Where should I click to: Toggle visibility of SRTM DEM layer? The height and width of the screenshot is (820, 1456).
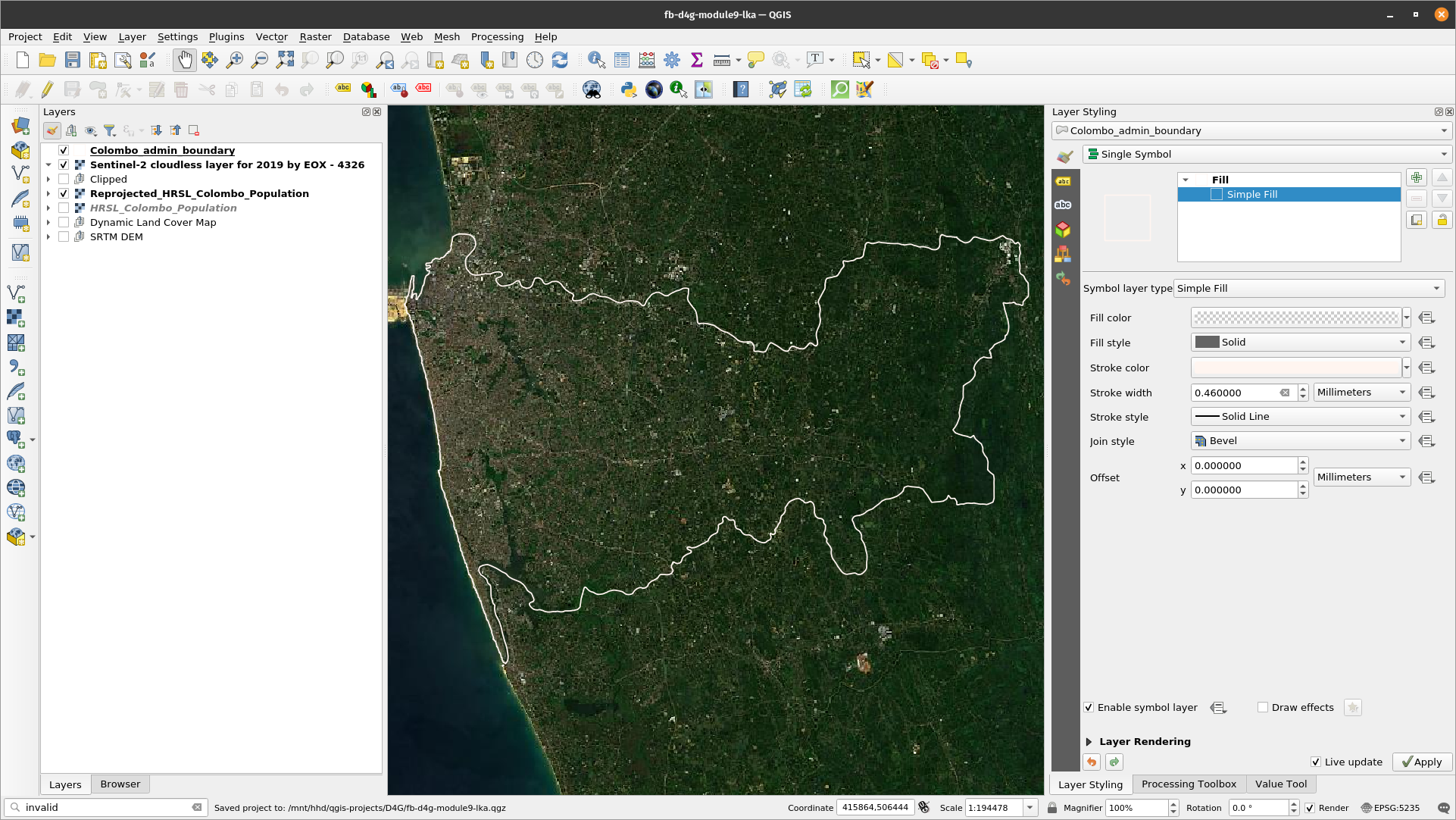point(64,237)
